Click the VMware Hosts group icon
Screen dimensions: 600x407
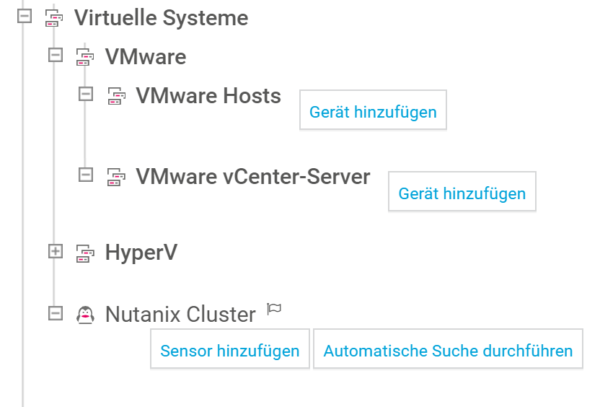click(116, 96)
